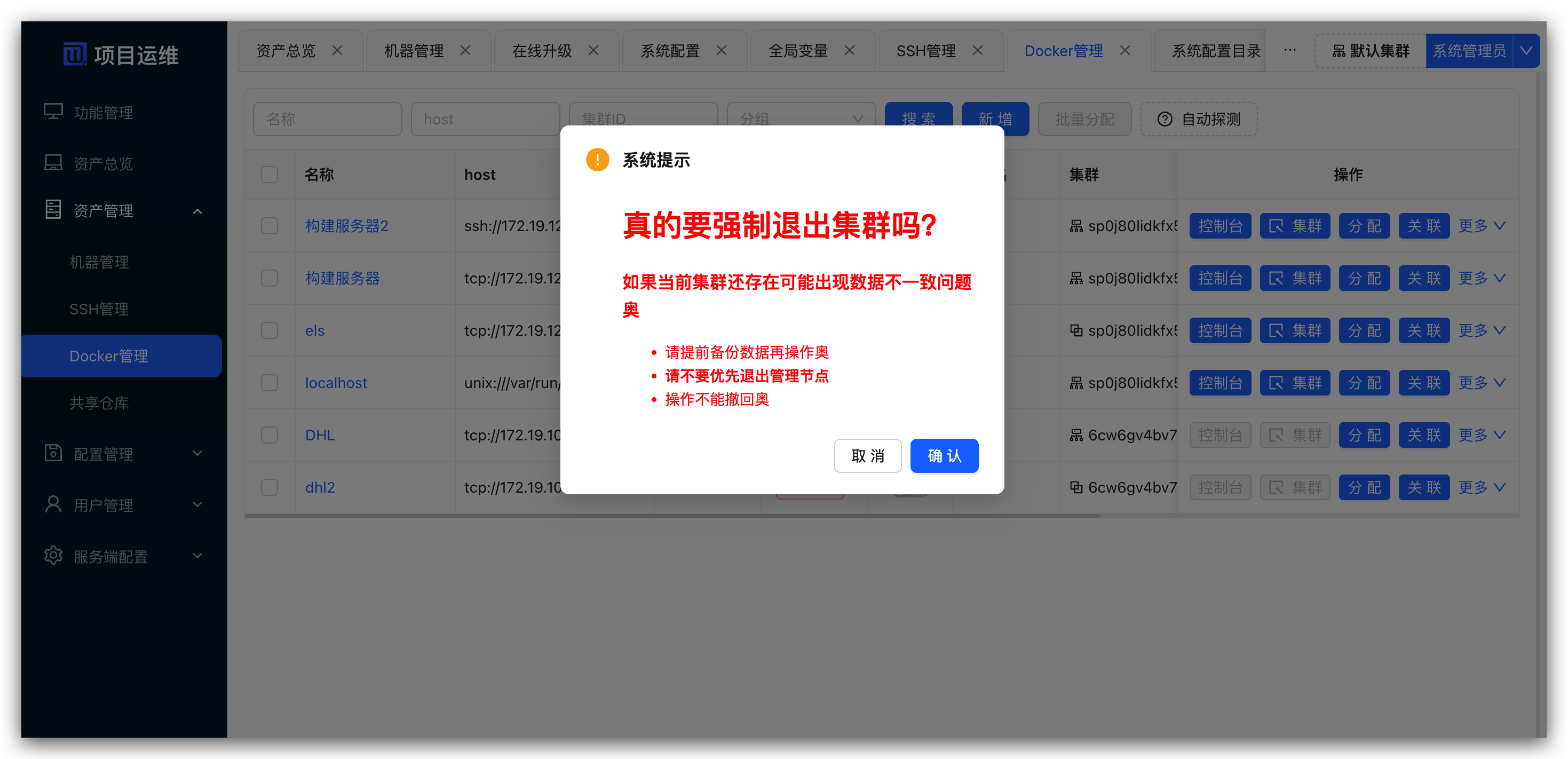Screen dimensions: 1568x759
Task: Click the 服务端配置 gear icon
Action: (x=53, y=555)
